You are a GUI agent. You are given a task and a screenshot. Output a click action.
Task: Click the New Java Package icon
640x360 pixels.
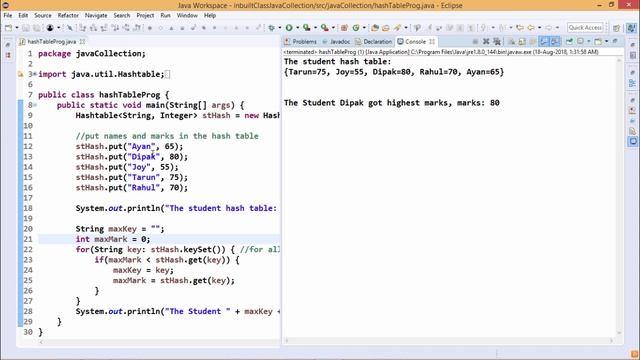coord(344,28)
